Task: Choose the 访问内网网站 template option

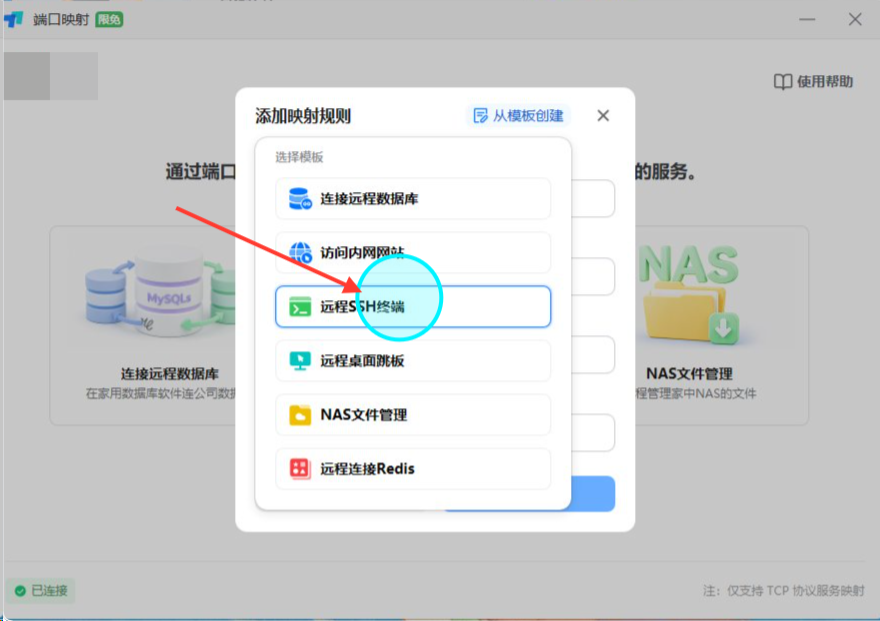Action: [x=413, y=252]
